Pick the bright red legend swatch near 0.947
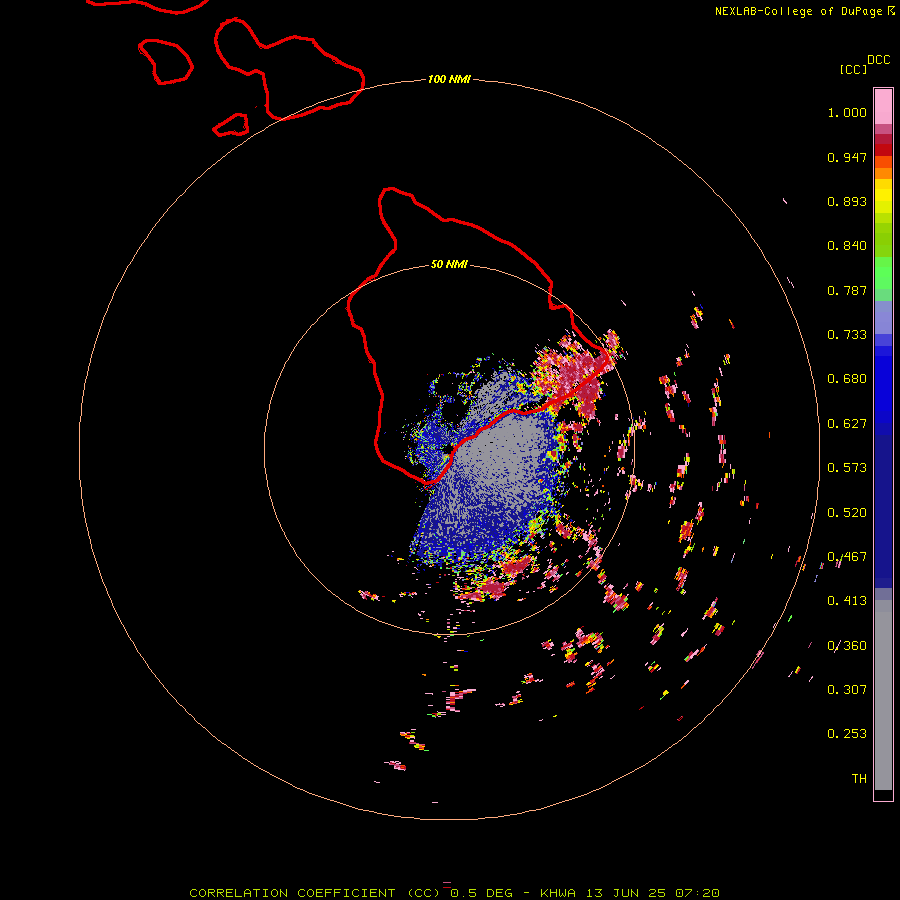 [883, 150]
